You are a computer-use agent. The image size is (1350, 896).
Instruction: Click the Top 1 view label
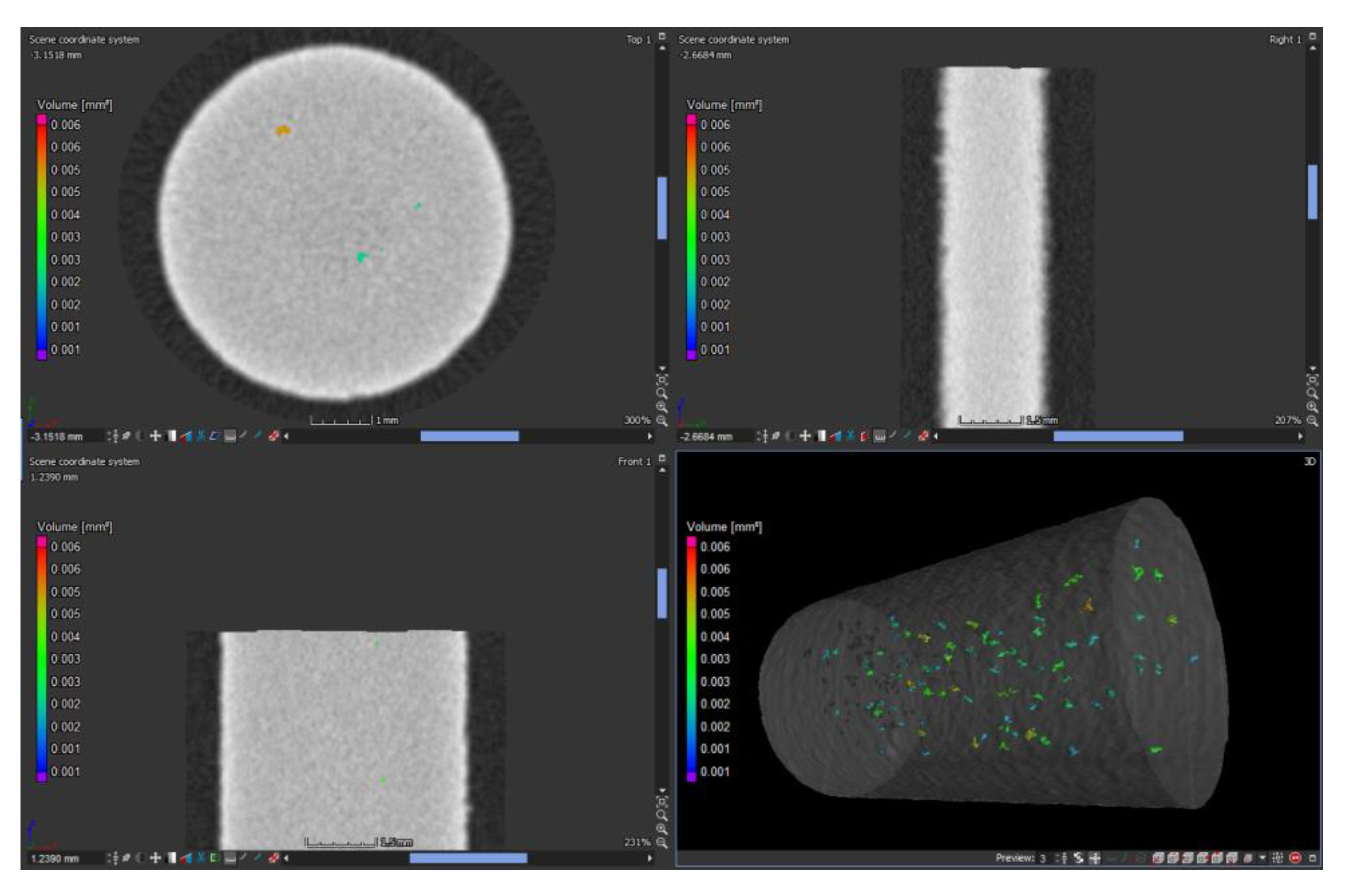(638, 39)
